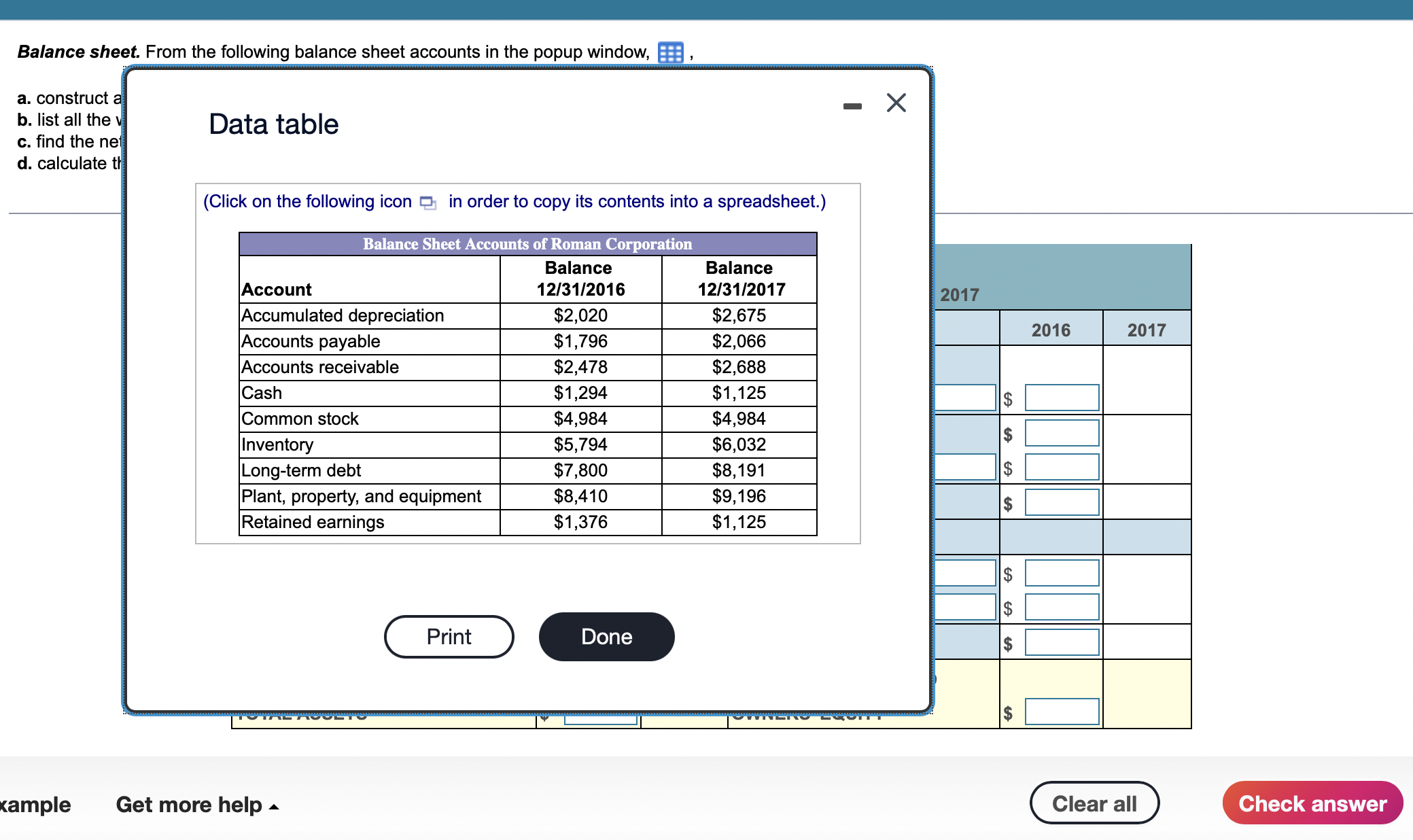1413x840 pixels.
Task: Click the $2,675 accumulated depreciation 2017 value
Action: (739, 315)
